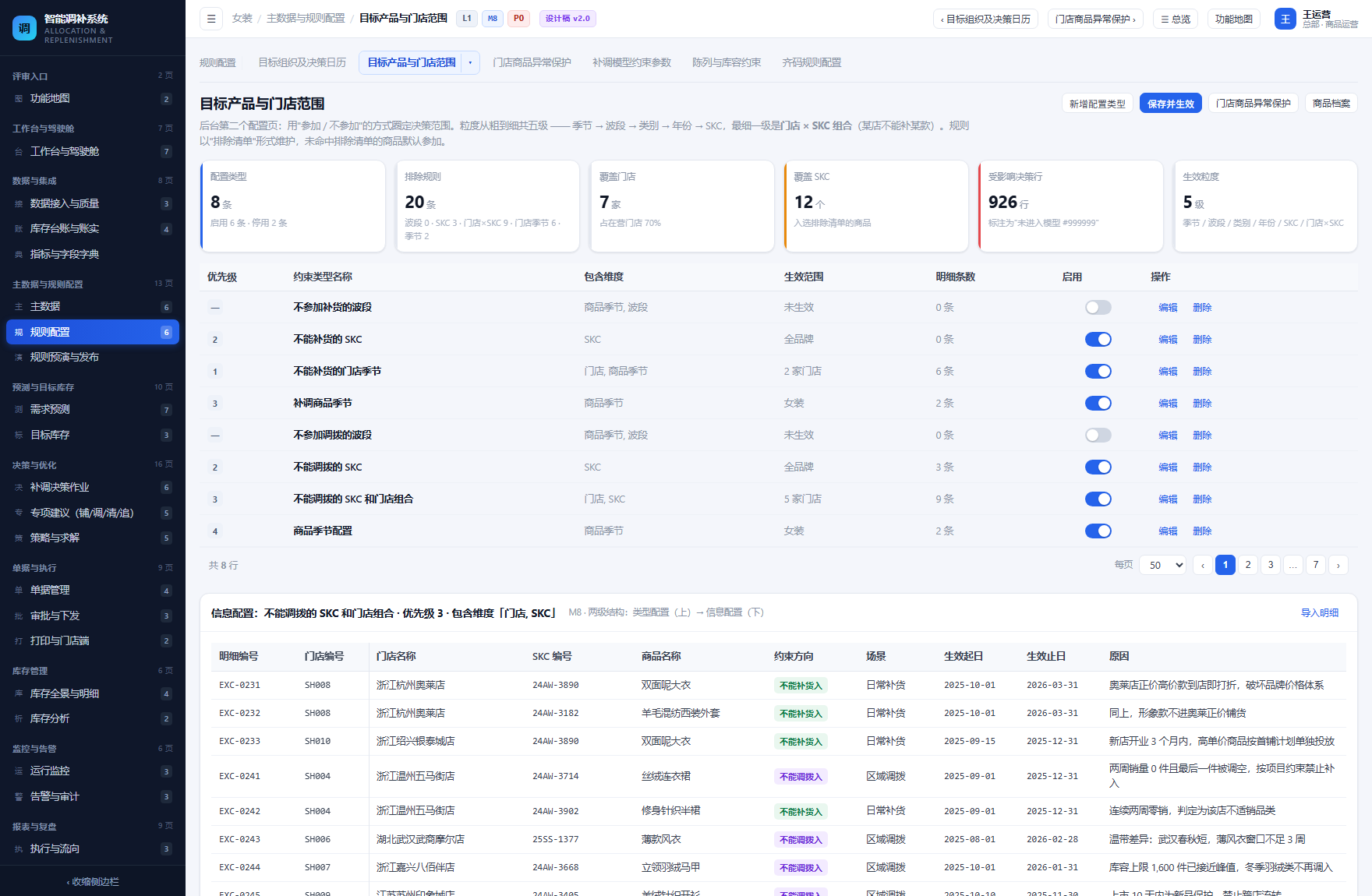Click the 不能补货入 tag on EXC-0231

(801, 686)
